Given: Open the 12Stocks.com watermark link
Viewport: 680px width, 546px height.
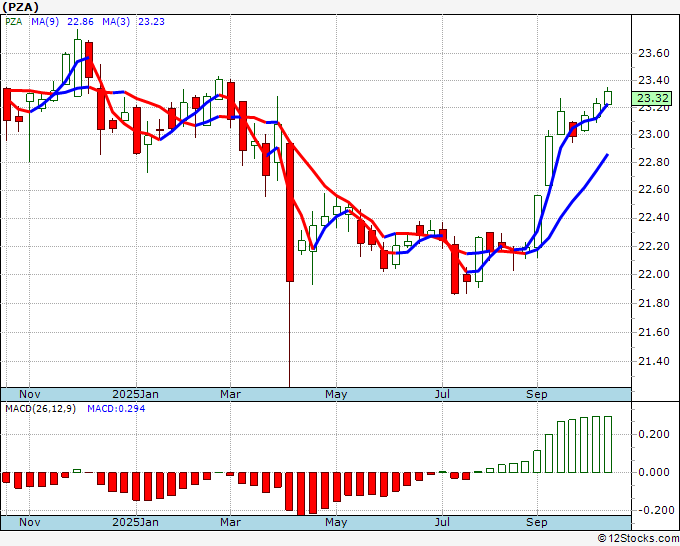Looking at the screenshot, I should (637, 539).
